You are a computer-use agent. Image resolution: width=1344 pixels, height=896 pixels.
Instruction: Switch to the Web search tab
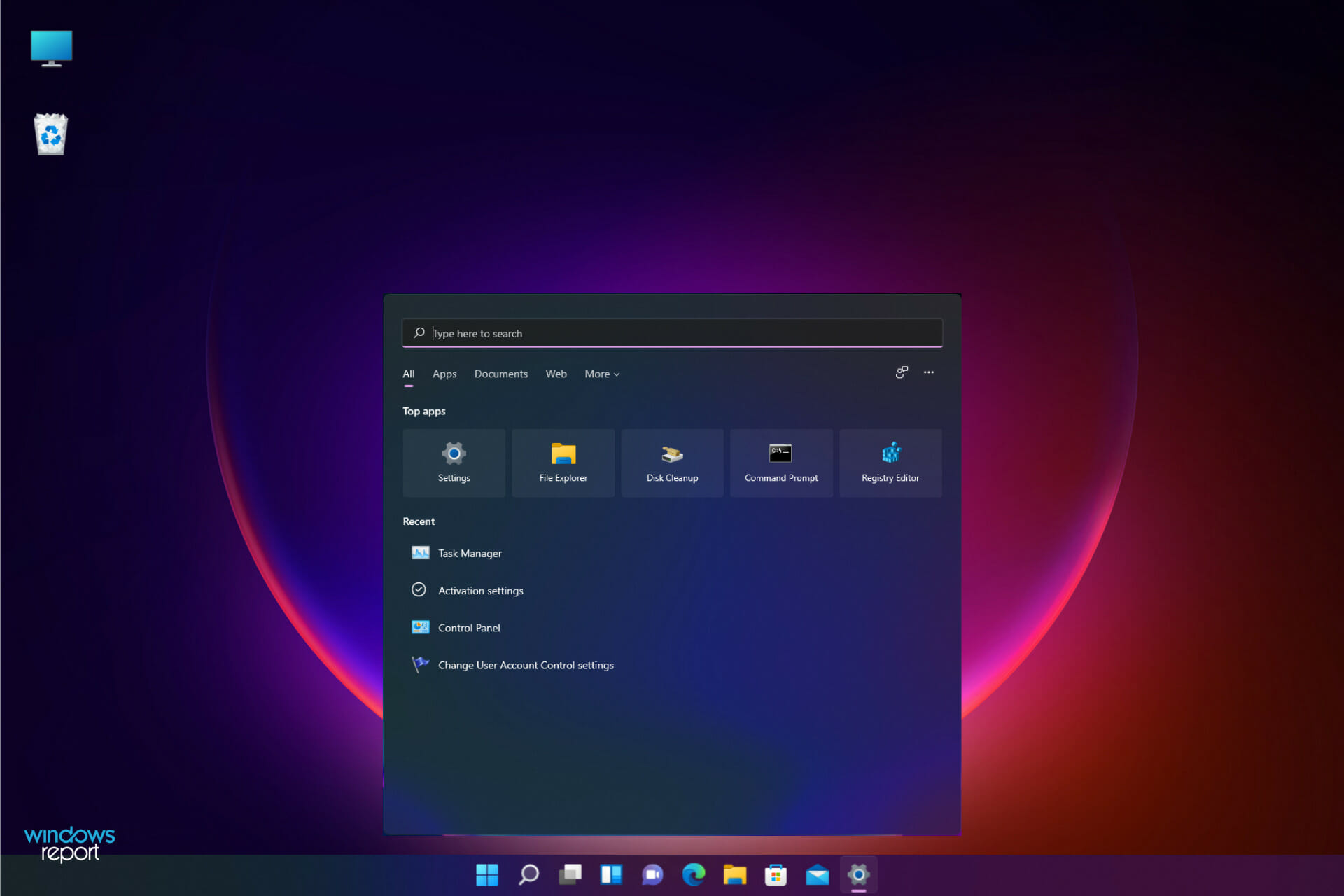coord(556,374)
